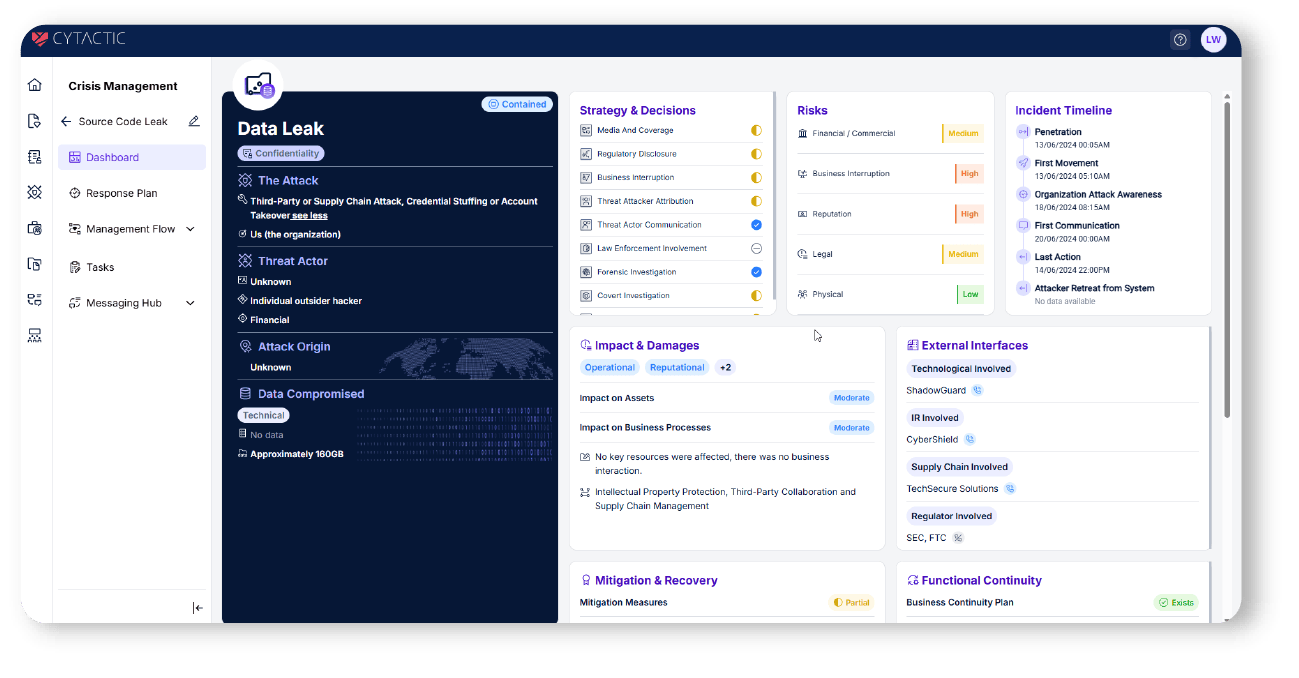The width and height of the screenshot is (1299, 678).
Task: Click the Contained status badge
Action: coord(516,104)
